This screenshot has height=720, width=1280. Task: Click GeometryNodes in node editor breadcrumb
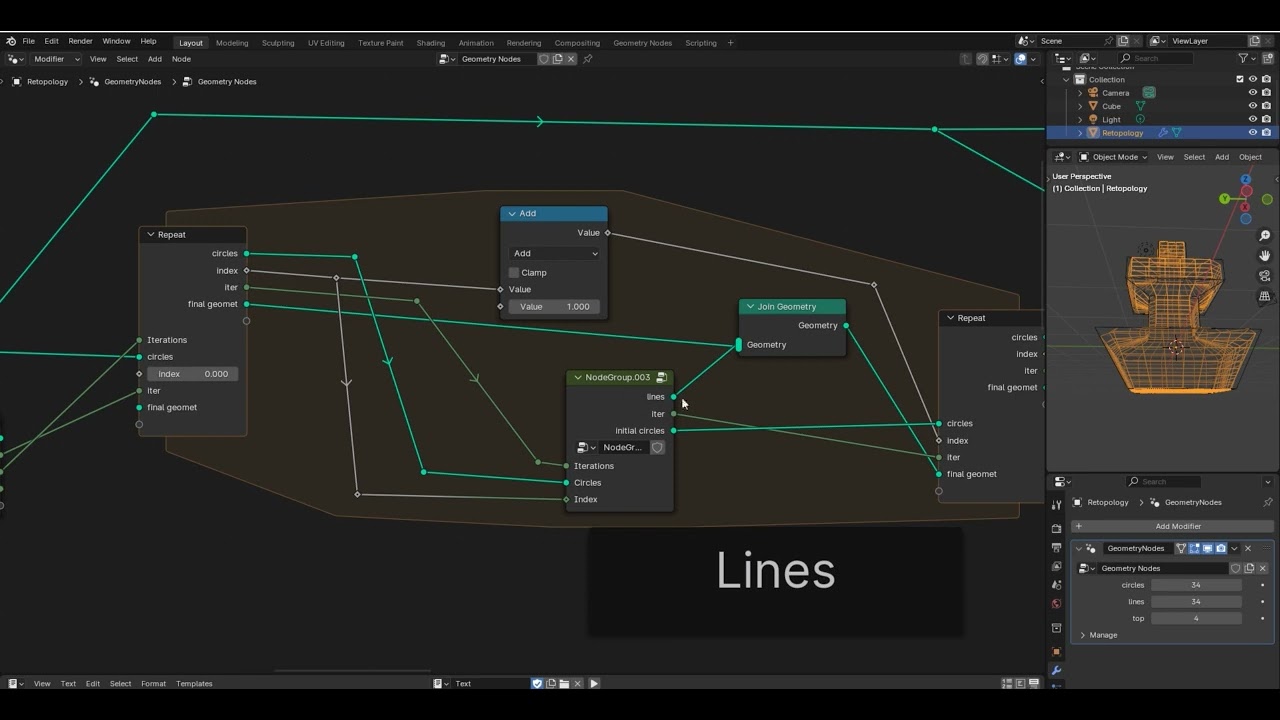(x=133, y=82)
